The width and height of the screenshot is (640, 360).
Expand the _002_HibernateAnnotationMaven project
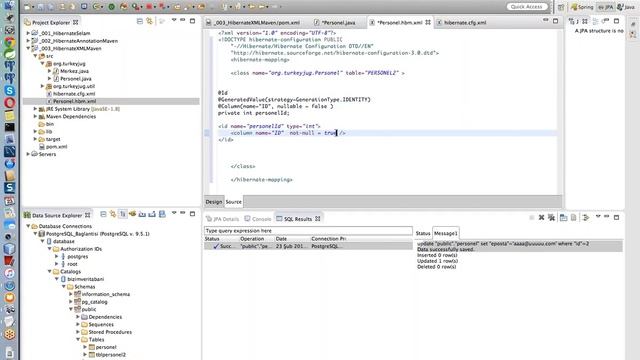pyautogui.click(x=28, y=41)
